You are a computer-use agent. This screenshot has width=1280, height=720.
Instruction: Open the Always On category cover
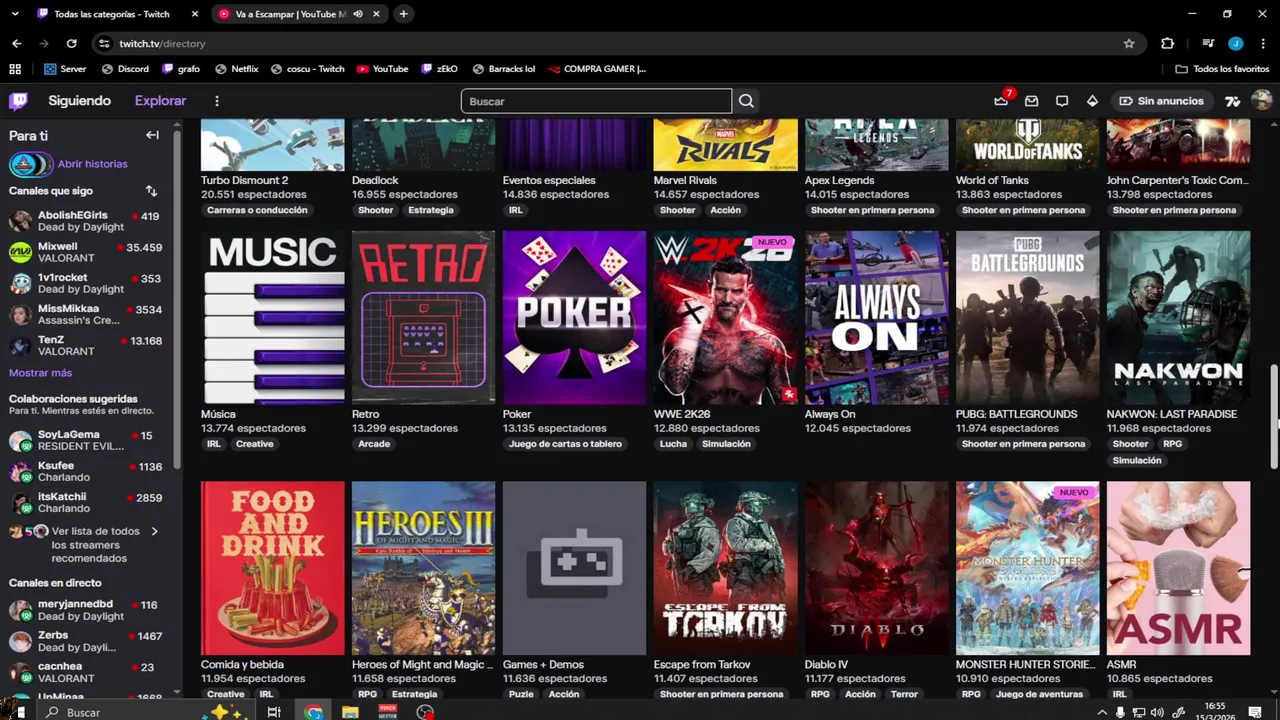coord(876,318)
